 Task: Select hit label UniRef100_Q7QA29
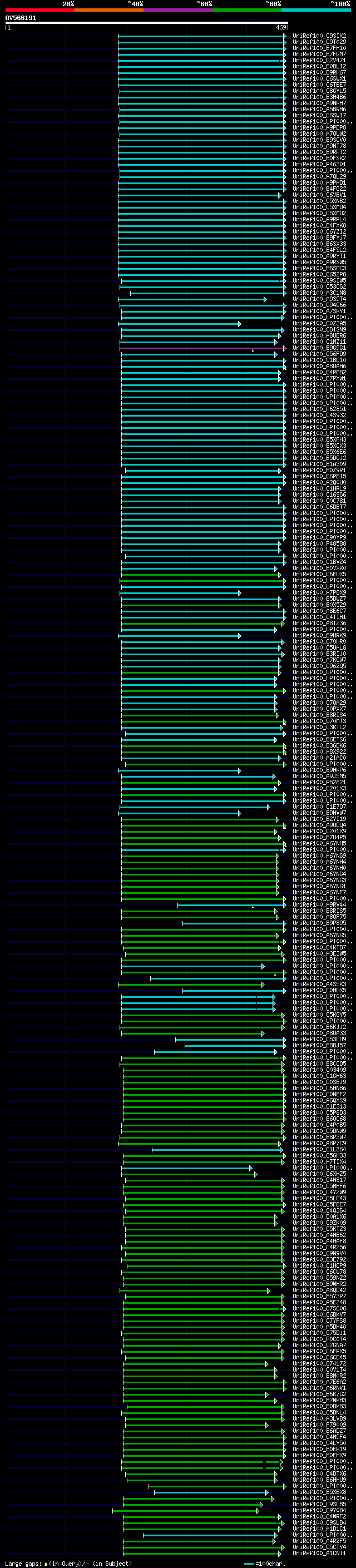319,703
